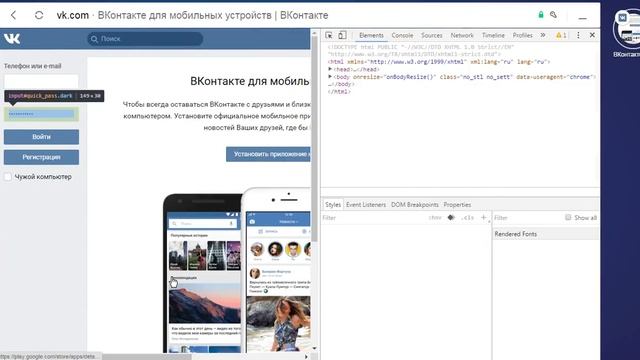Close the DevTools panel with the X

592,35
